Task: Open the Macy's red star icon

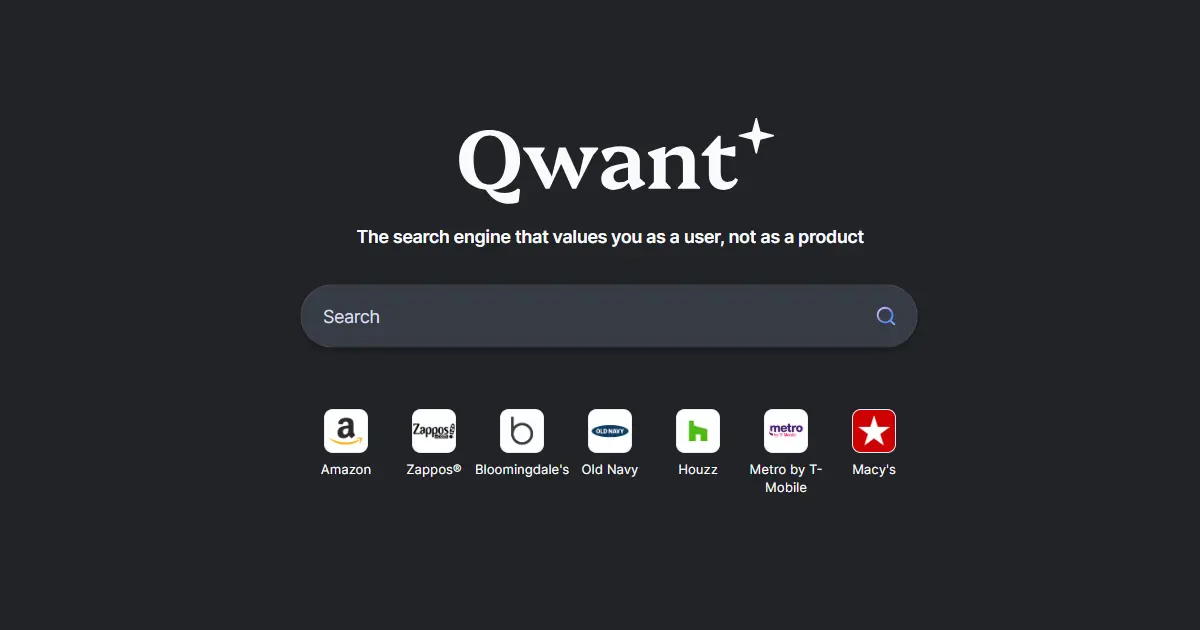Action: point(874,431)
